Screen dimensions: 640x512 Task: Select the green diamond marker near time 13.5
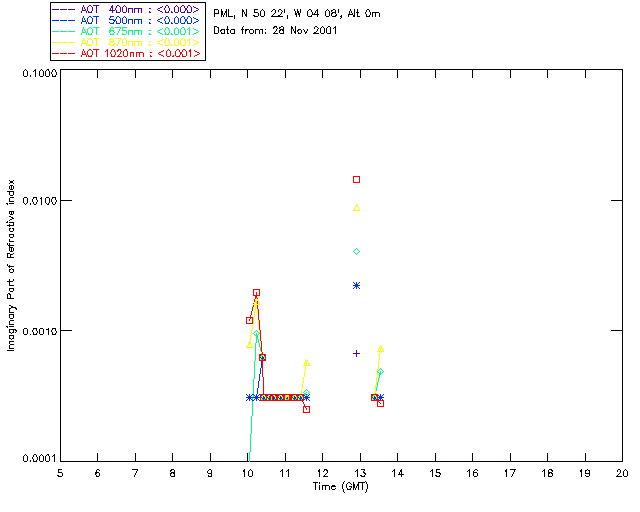point(380,372)
